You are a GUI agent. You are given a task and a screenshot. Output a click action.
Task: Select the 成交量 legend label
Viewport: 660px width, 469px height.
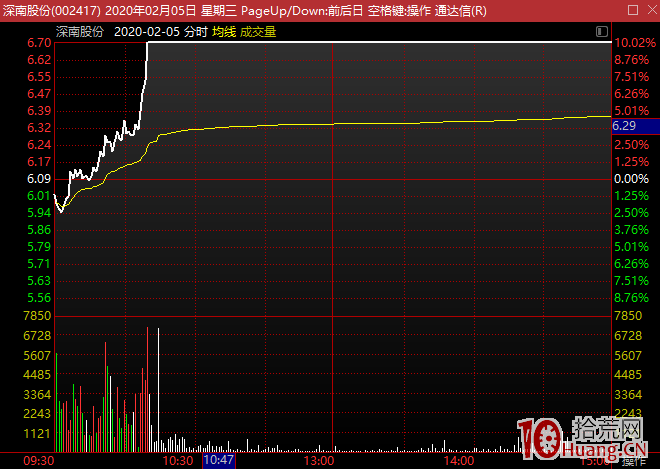point(258,32)
